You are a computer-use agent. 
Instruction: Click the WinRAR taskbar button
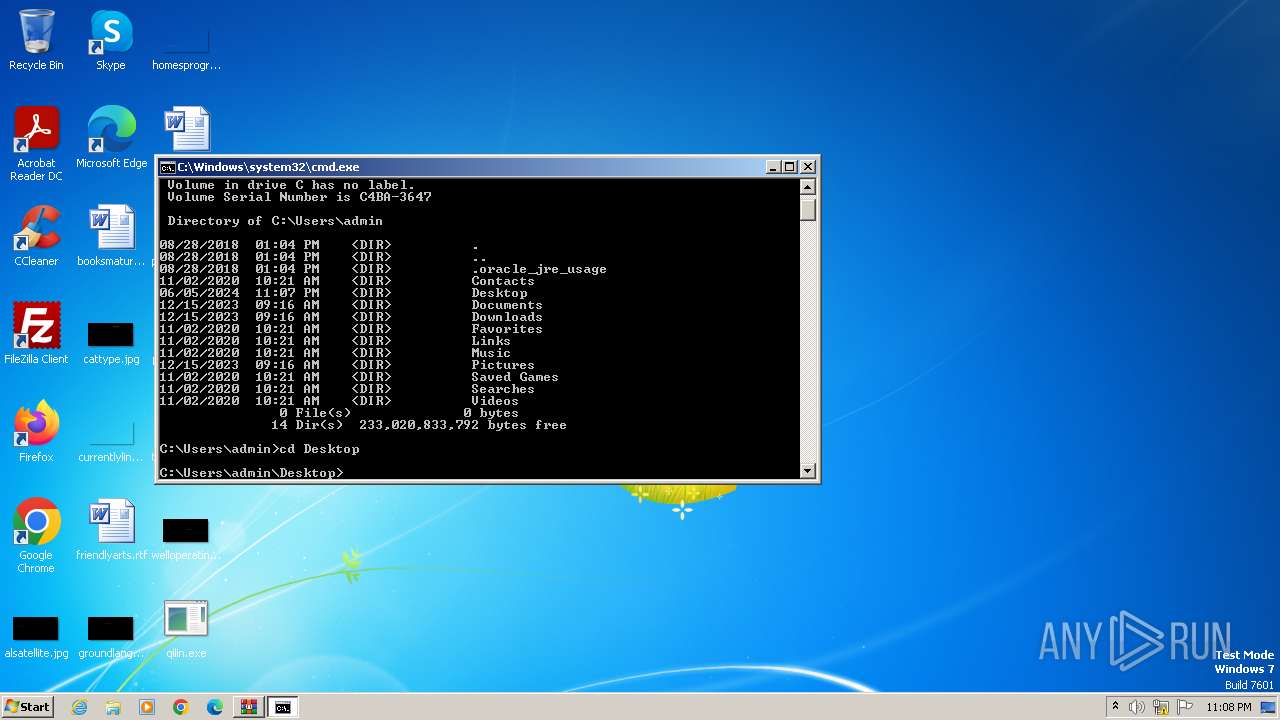coord(248,707)
